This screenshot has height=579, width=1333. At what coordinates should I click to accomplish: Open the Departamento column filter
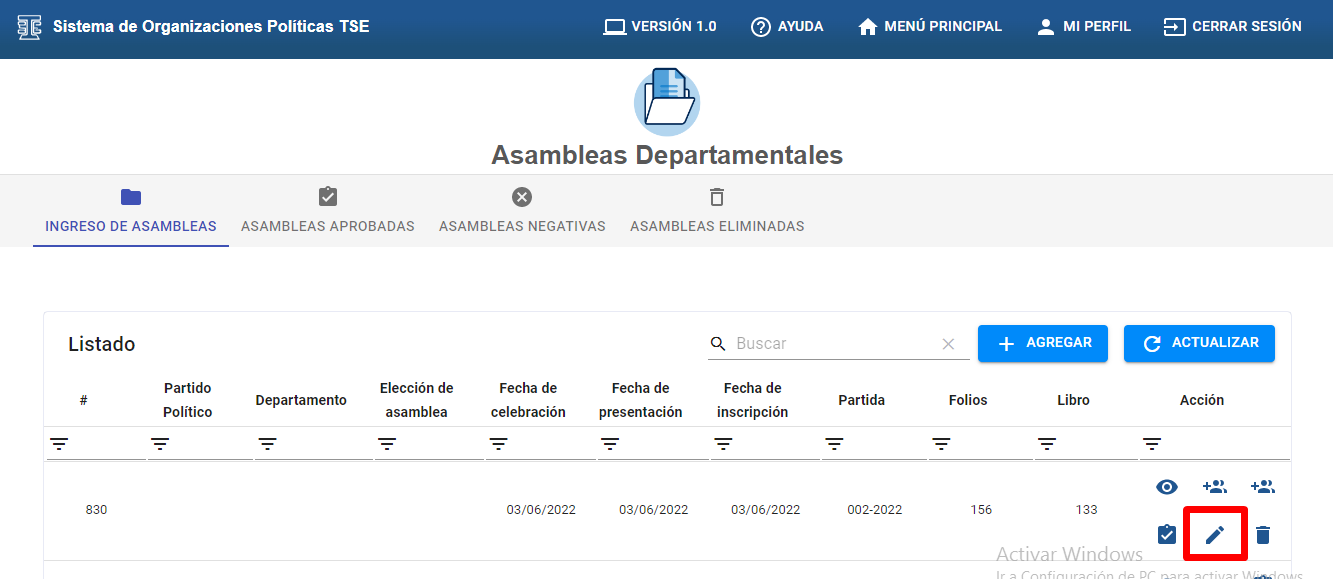[267, 444]
